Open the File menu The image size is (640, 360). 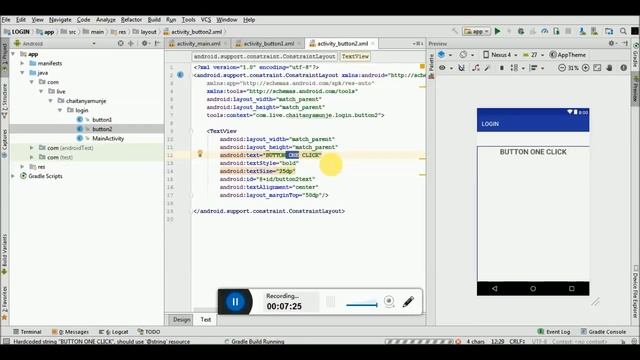pyautogui.click(x=6, y=20)
